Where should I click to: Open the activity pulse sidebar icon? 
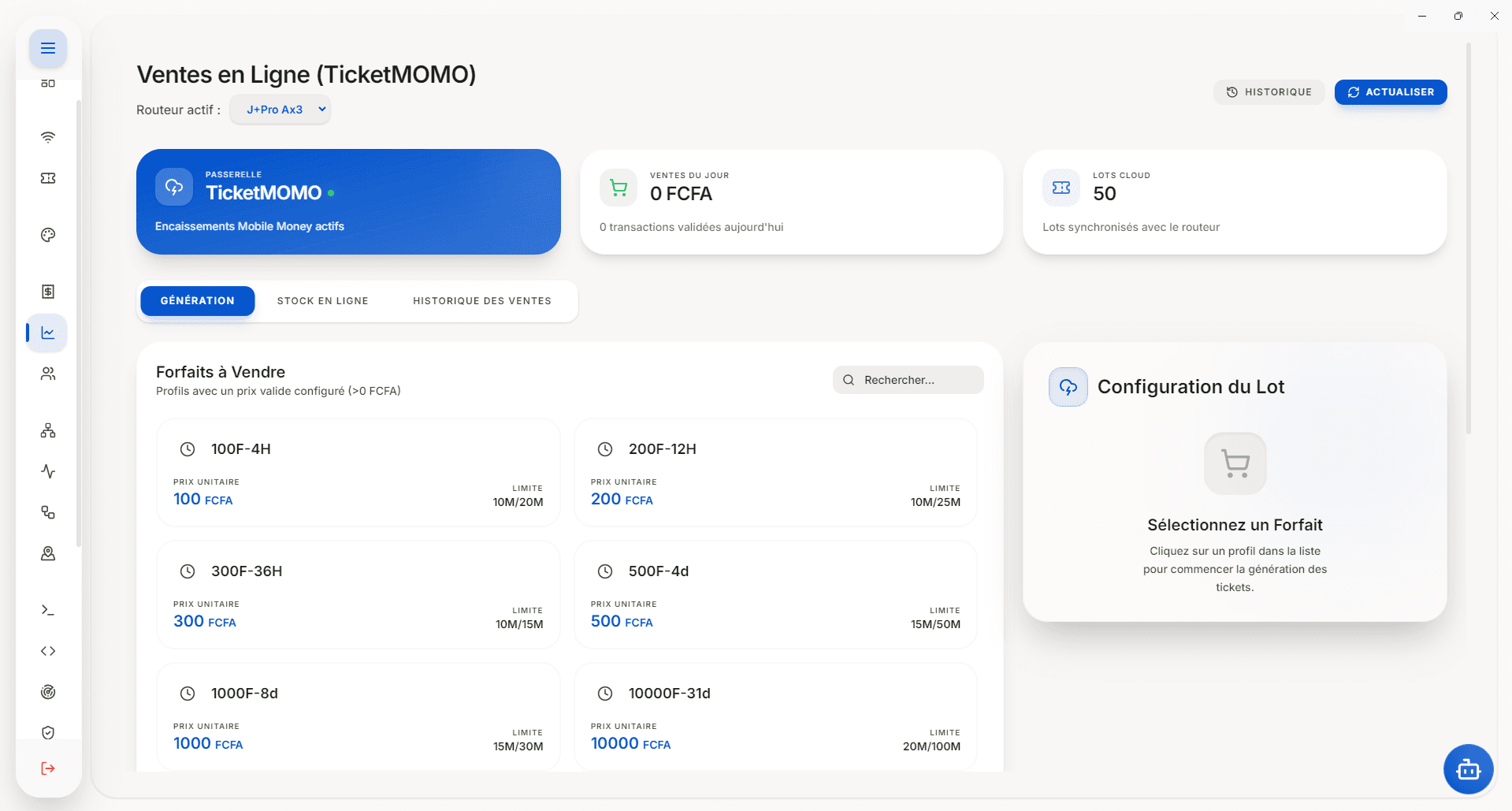pyautogui.click(x=48, y=471)
